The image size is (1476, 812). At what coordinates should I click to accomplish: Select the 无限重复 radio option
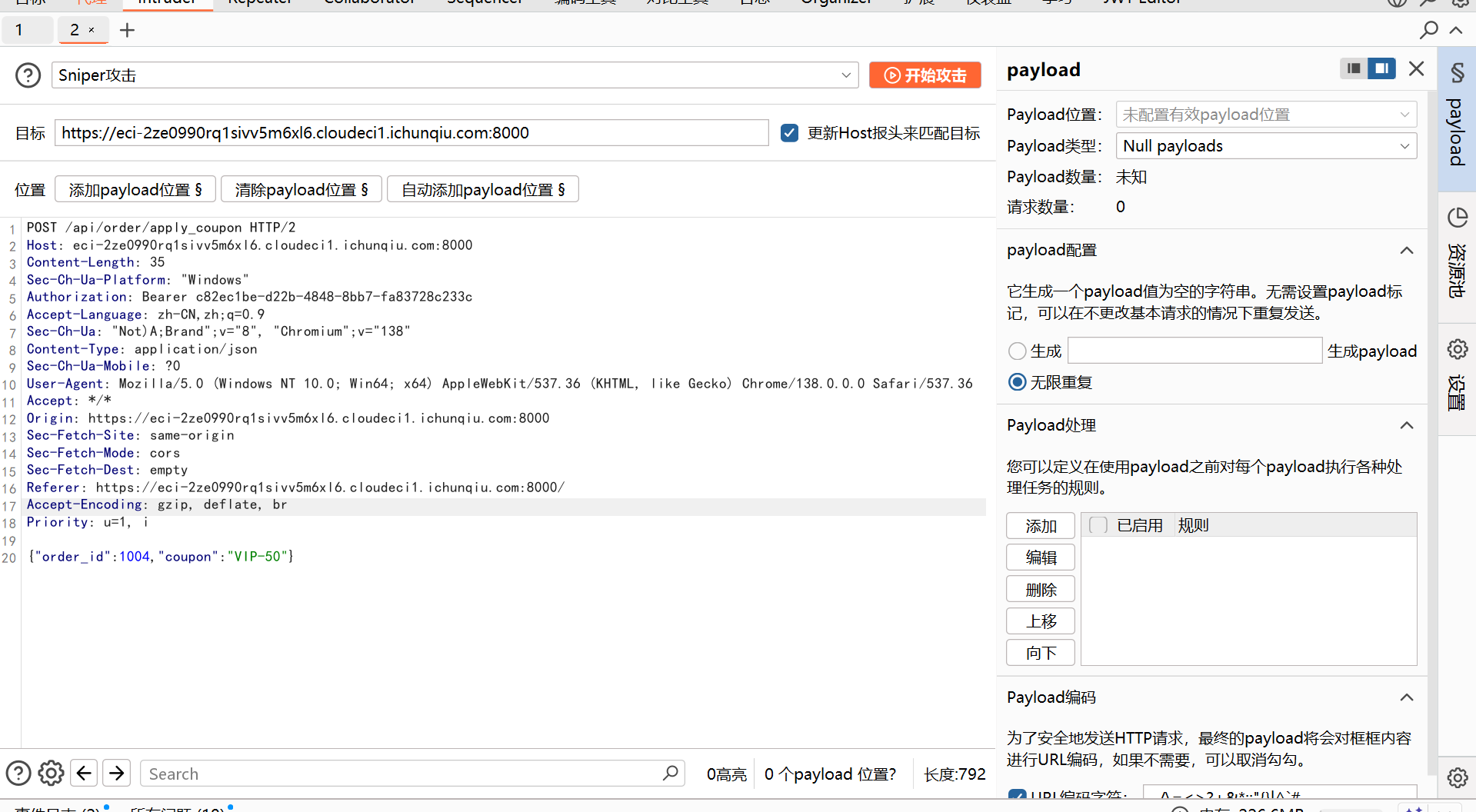(1018, 382)
